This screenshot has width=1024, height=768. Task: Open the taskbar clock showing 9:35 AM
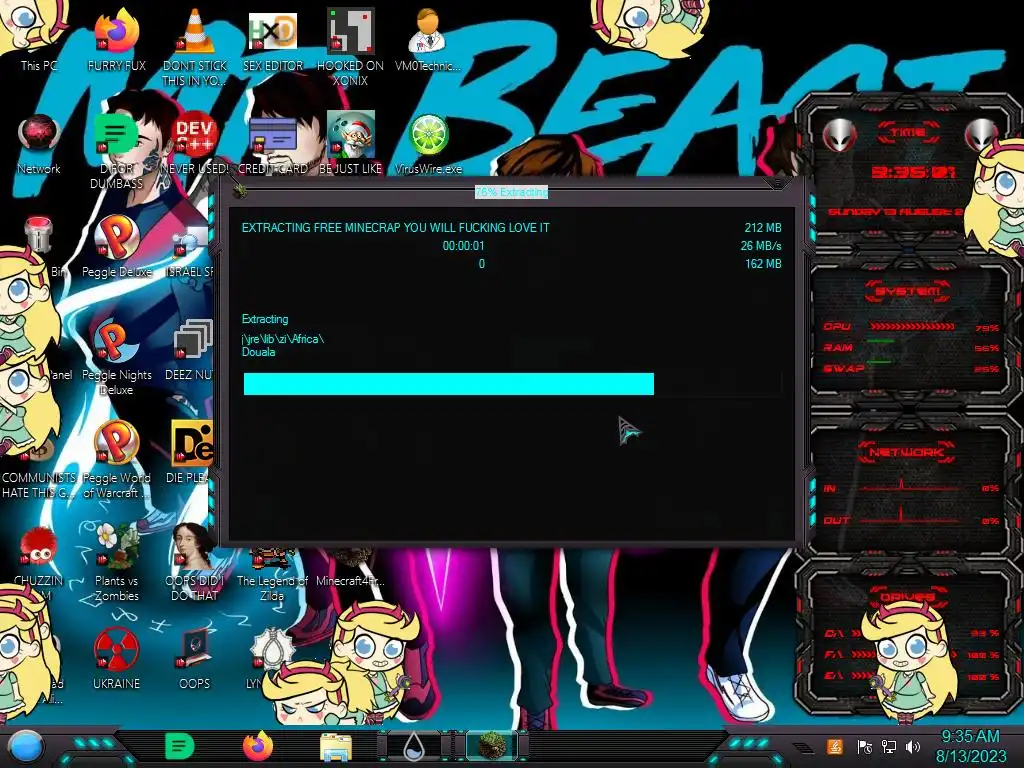(970, 746)
